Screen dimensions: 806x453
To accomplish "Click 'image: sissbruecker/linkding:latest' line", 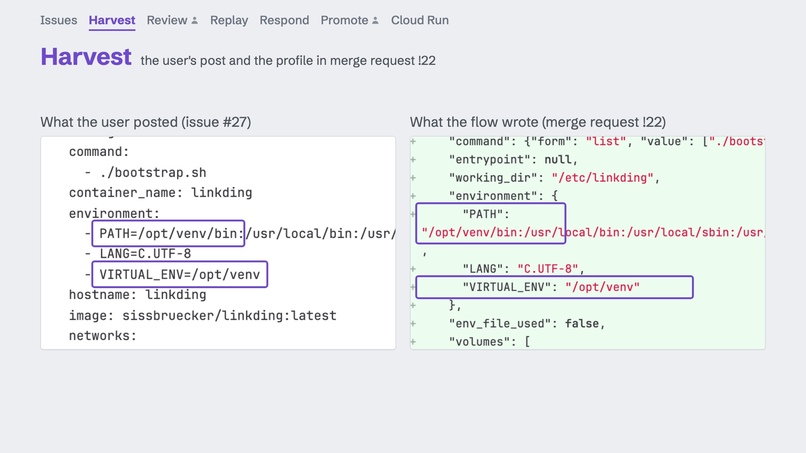I will [x=203, y=315].
